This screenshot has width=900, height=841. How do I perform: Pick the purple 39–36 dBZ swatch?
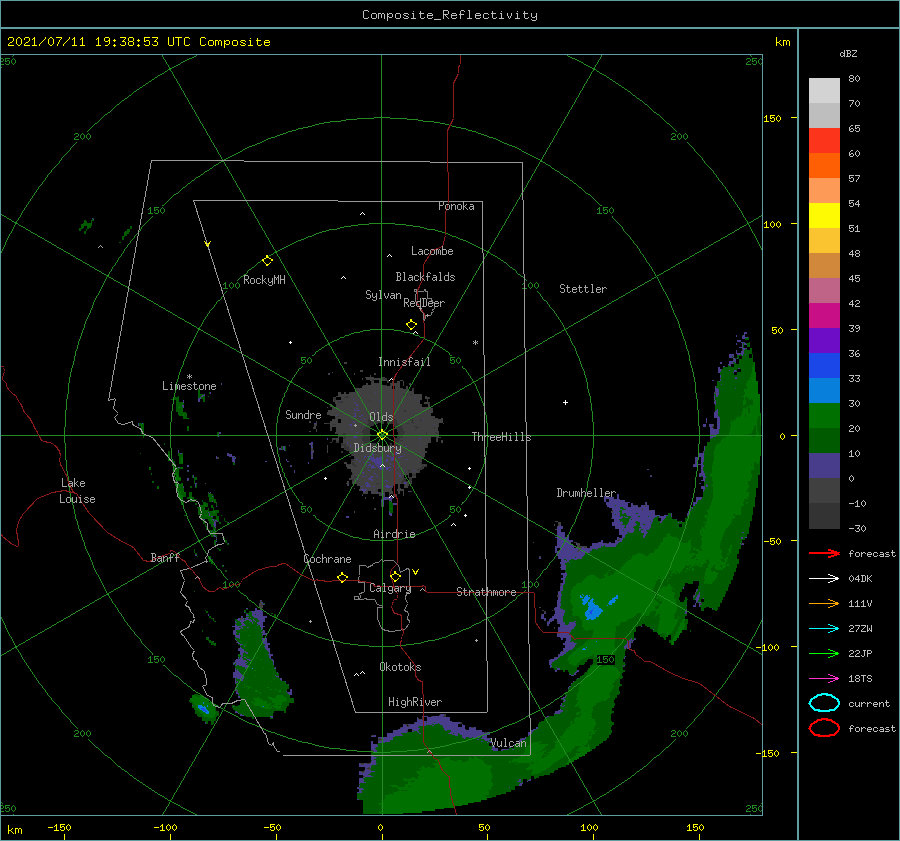(824, 340)
